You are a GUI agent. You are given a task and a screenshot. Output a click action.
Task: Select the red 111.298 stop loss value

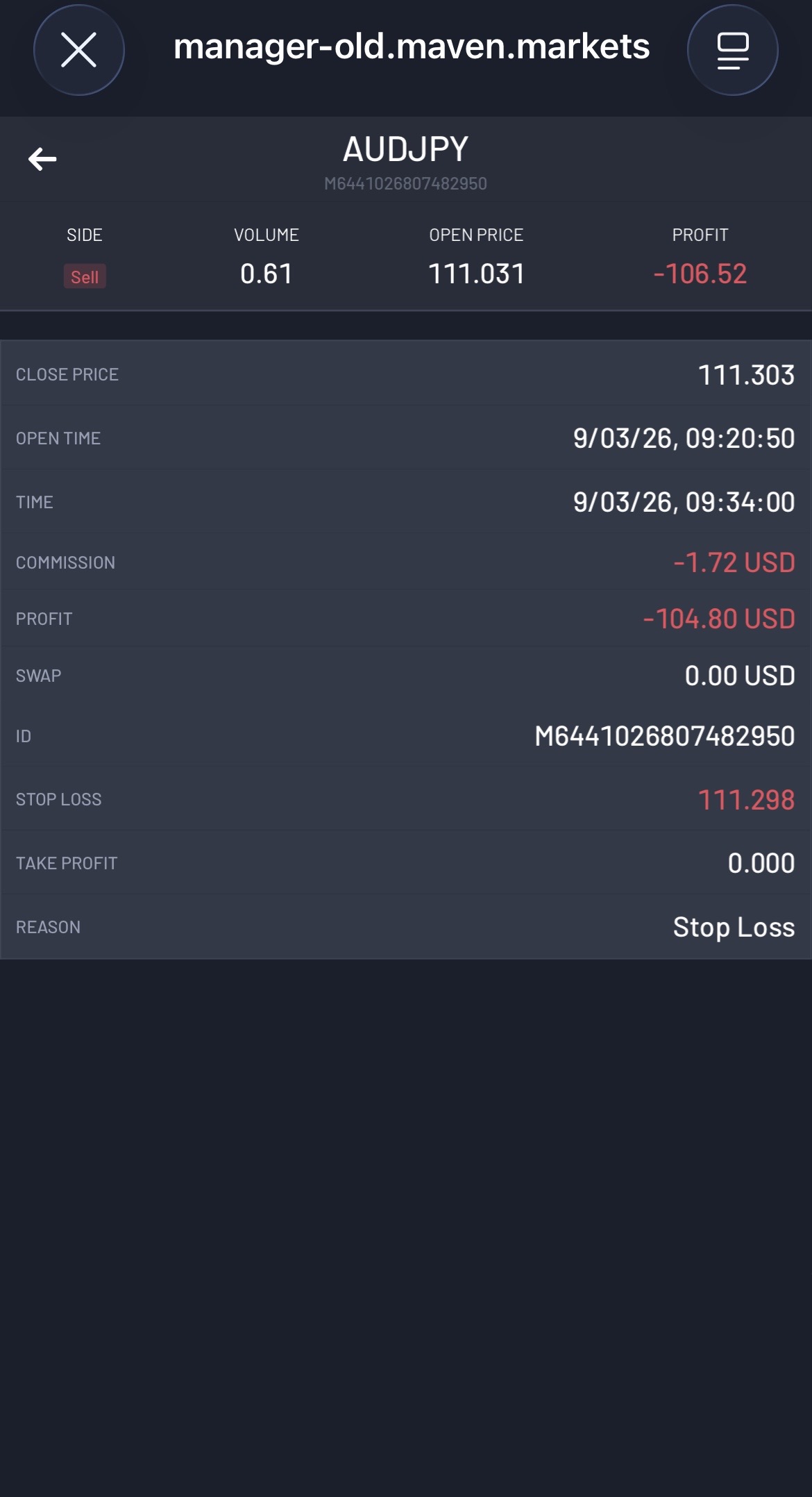[x=746, y=800]
